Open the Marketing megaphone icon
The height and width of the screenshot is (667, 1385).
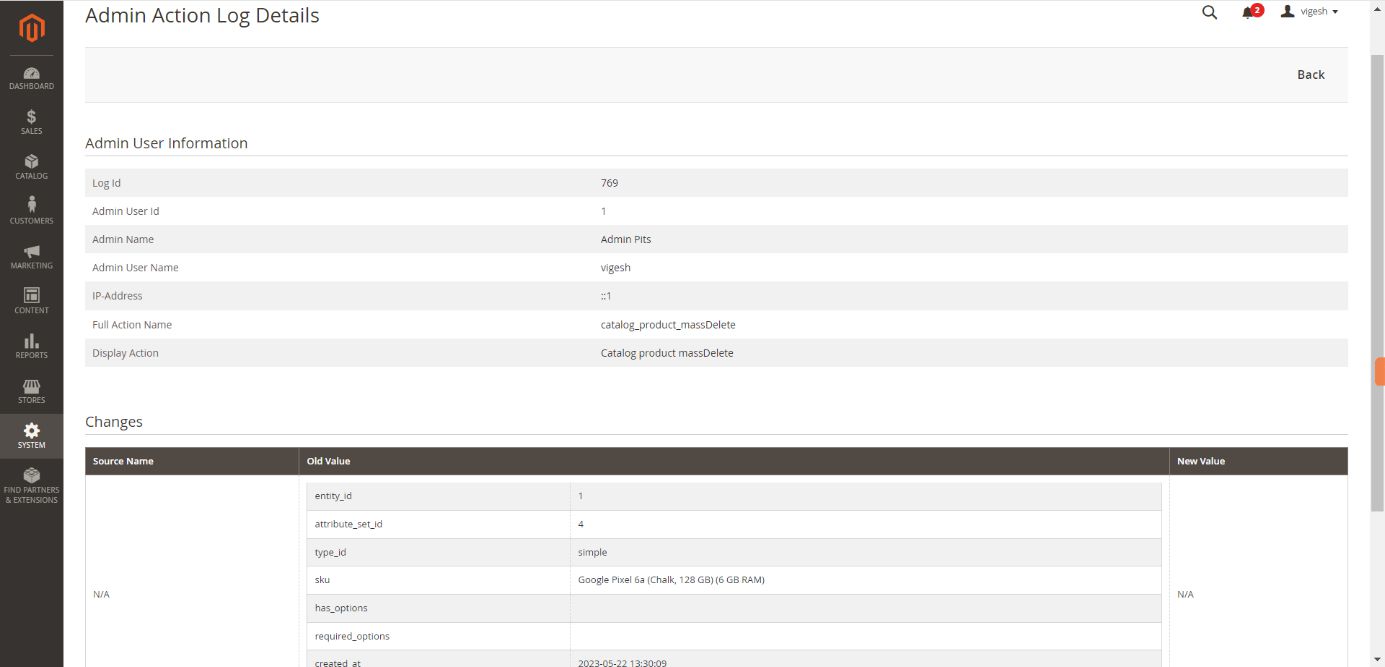31,256
